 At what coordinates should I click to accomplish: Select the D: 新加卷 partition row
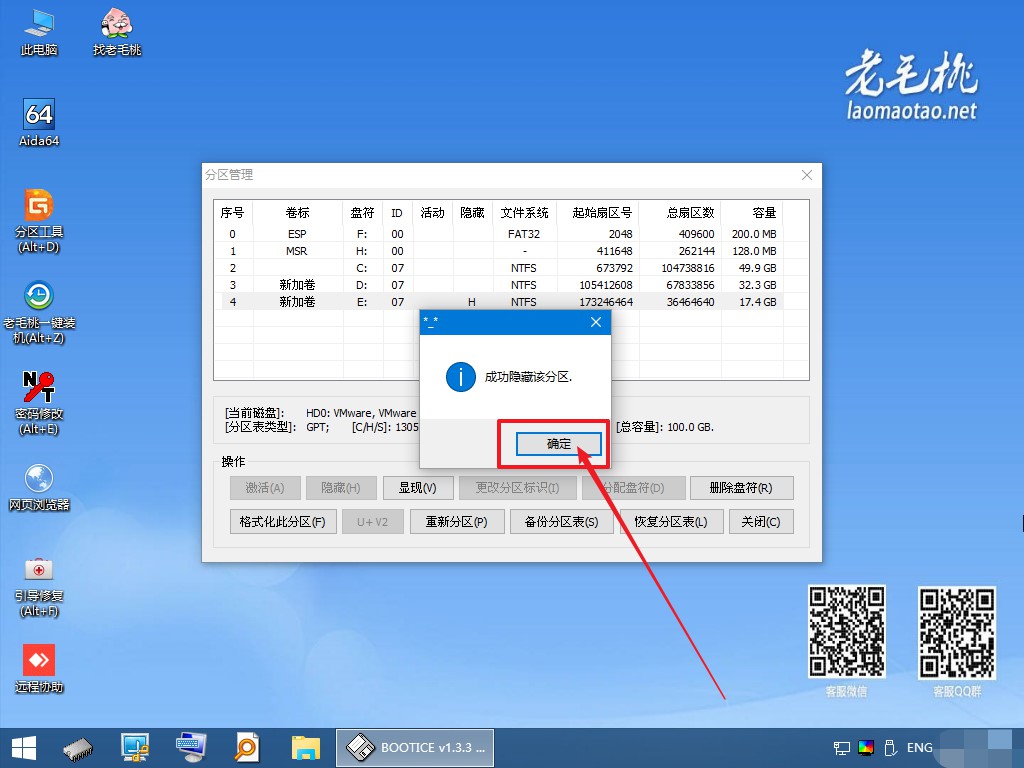[x=500, y=285]
